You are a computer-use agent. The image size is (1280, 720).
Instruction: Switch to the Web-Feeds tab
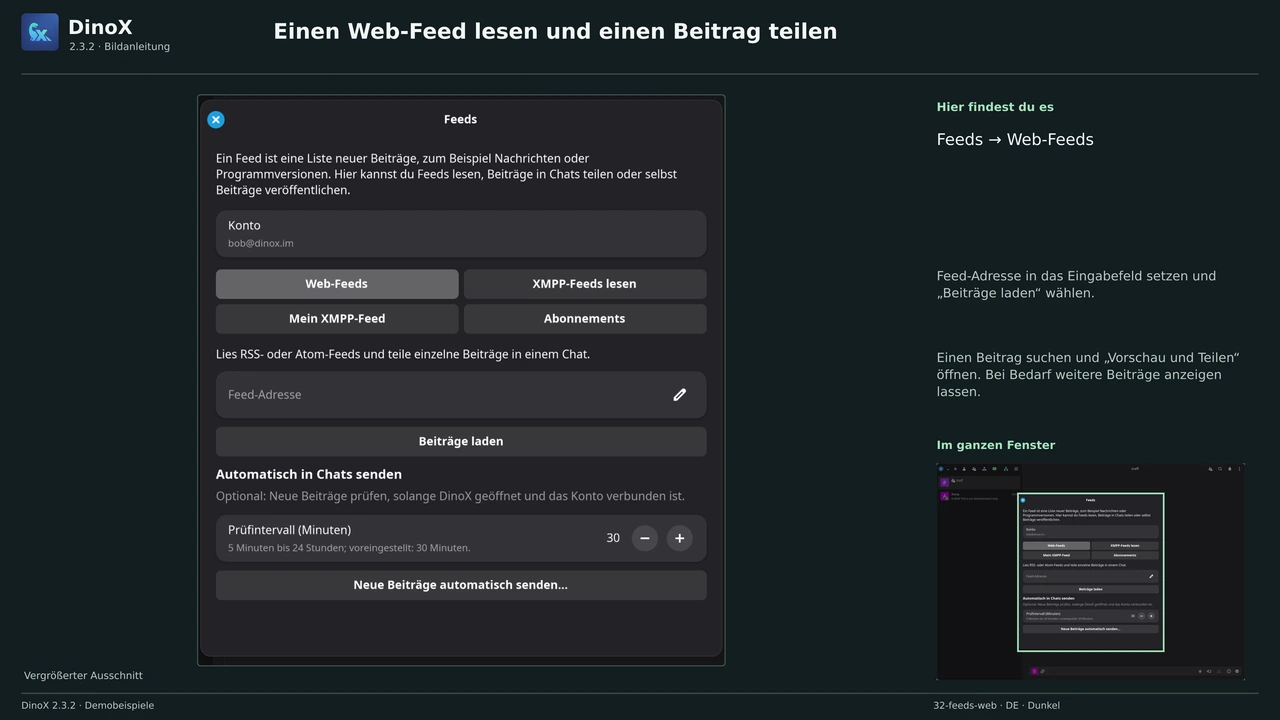click(x=337, y=284)
